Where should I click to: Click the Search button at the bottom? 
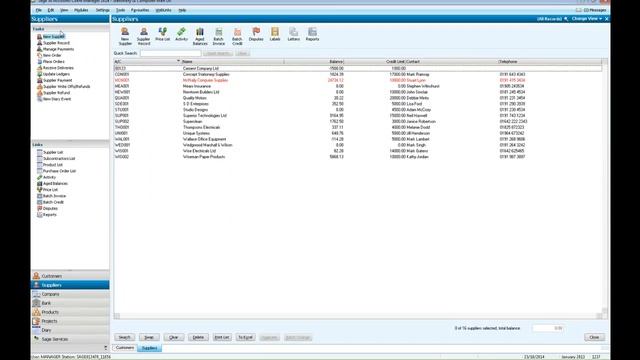(x=124, y=337)
